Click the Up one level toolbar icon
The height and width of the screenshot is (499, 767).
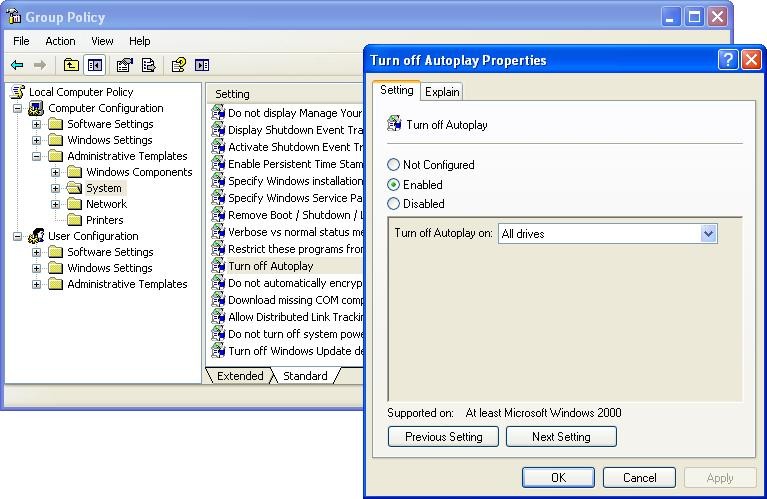point(71,65)
